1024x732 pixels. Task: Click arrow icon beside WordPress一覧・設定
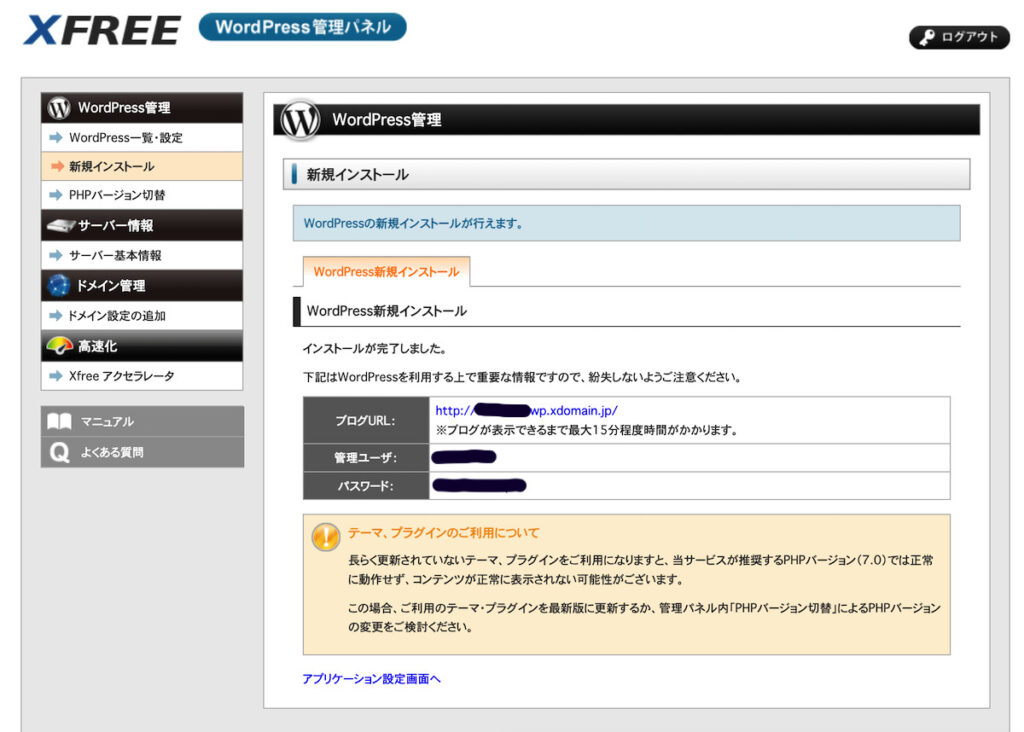point(56,138)
